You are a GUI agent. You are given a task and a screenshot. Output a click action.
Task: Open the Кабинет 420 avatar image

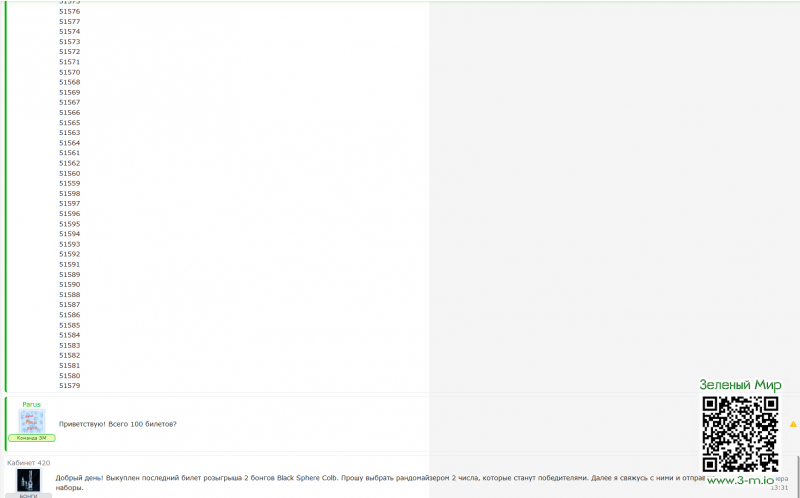[x=29, y=481]
